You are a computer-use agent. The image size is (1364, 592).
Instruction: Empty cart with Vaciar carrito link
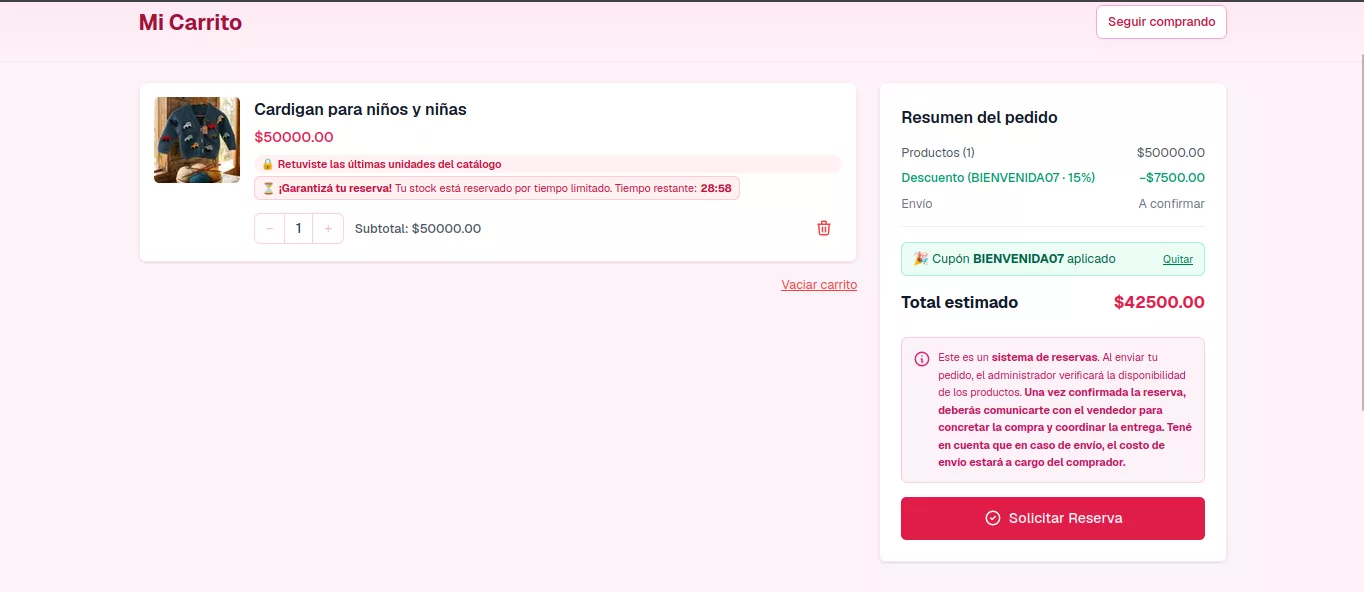[x=819, y=285]
